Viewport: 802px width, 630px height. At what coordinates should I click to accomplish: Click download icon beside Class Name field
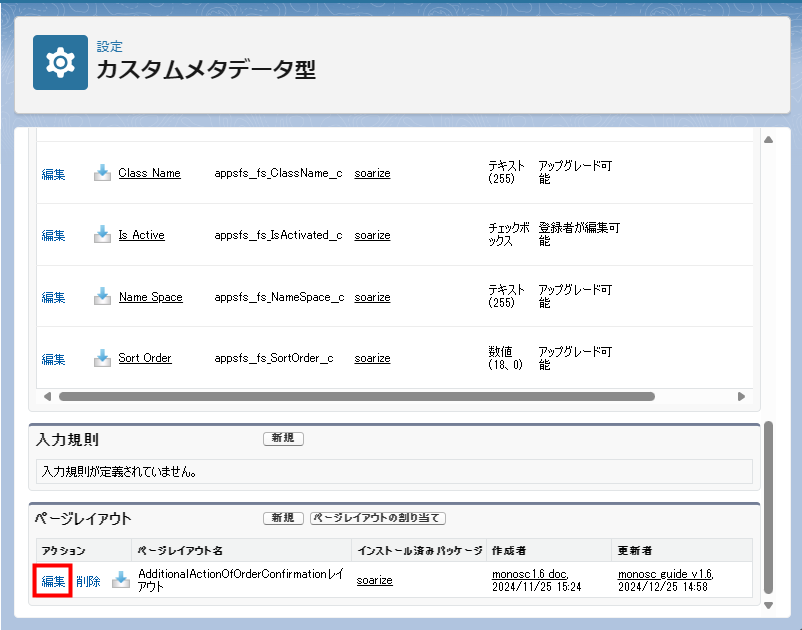point(102,173)
